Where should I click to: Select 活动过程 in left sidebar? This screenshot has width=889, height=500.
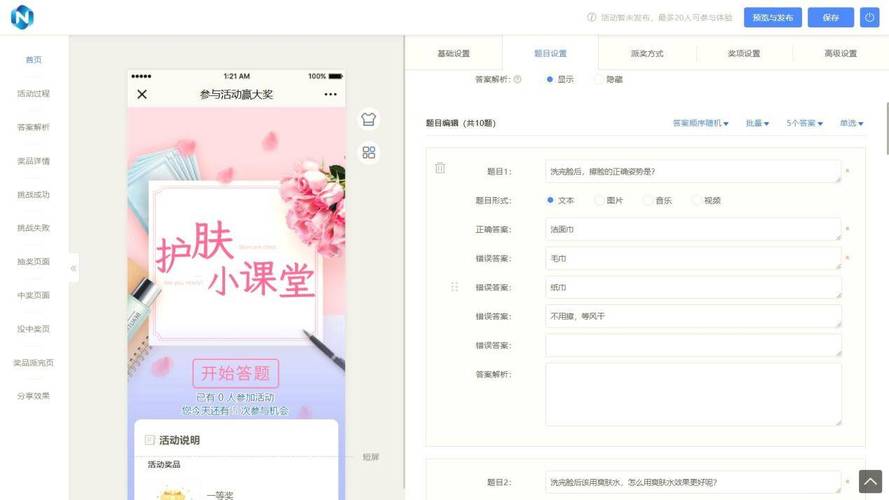[33, 94]
